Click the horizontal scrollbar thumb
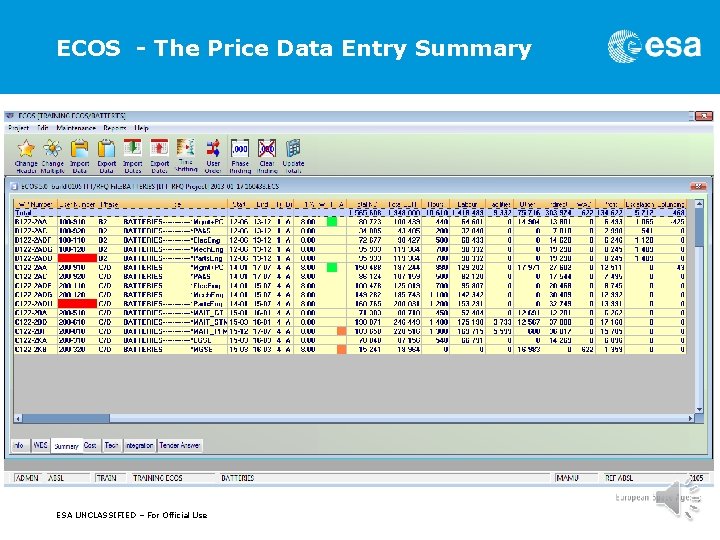This screenshot has width=720, height=540. coord(66,418)
